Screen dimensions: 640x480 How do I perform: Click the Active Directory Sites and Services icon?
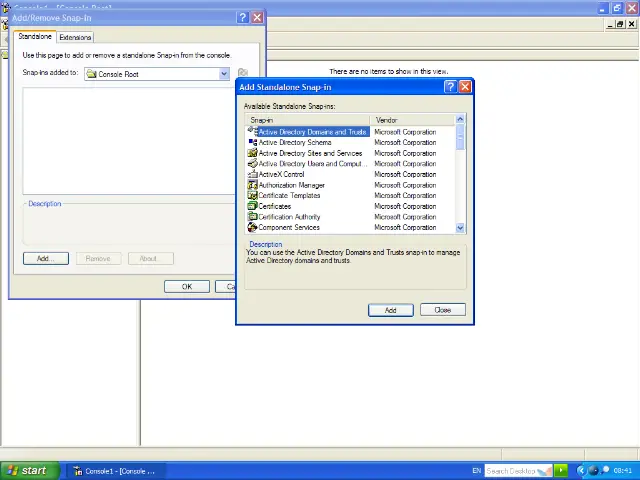(x=252, y=153)
